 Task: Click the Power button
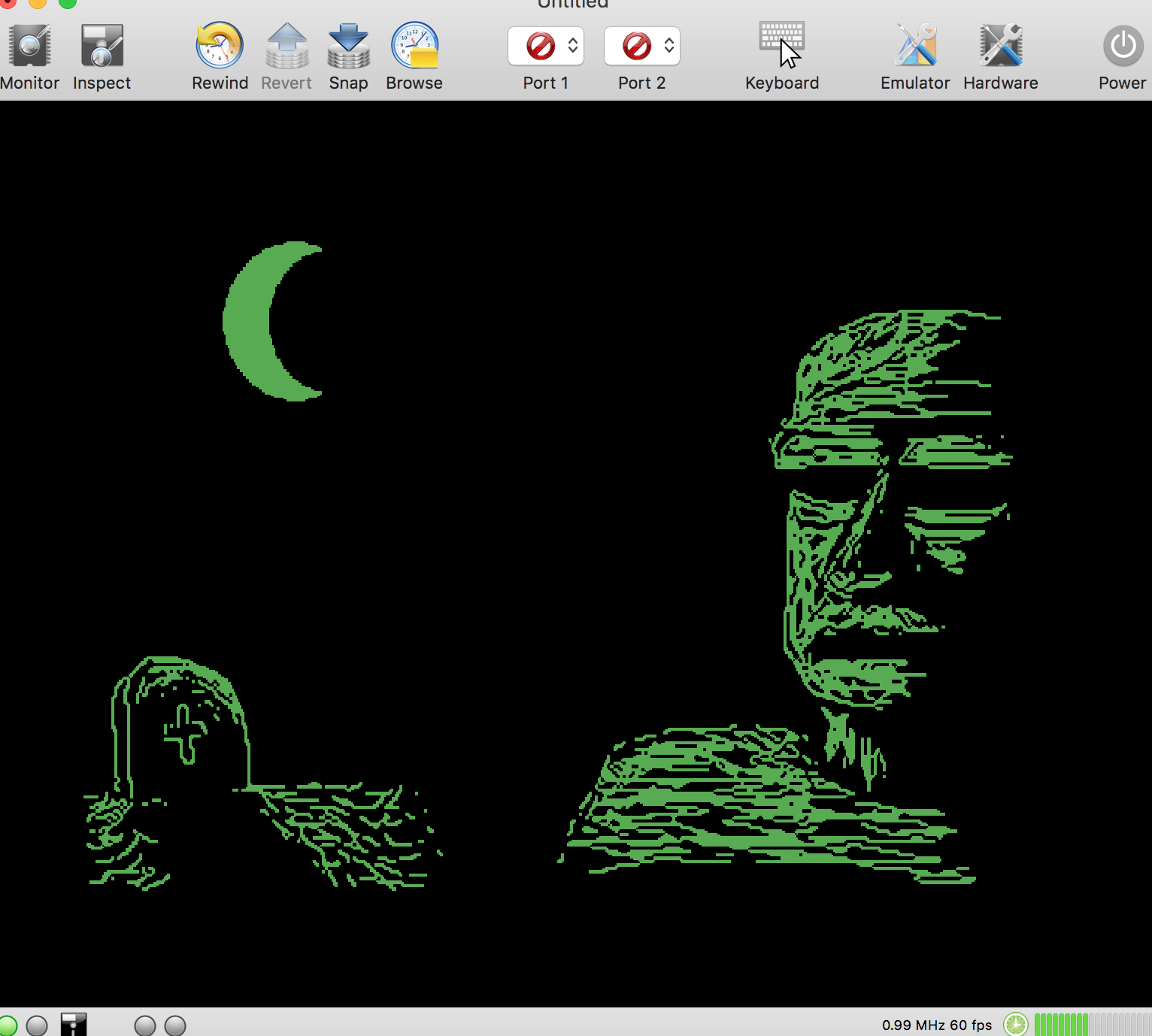pos(1123,46)
